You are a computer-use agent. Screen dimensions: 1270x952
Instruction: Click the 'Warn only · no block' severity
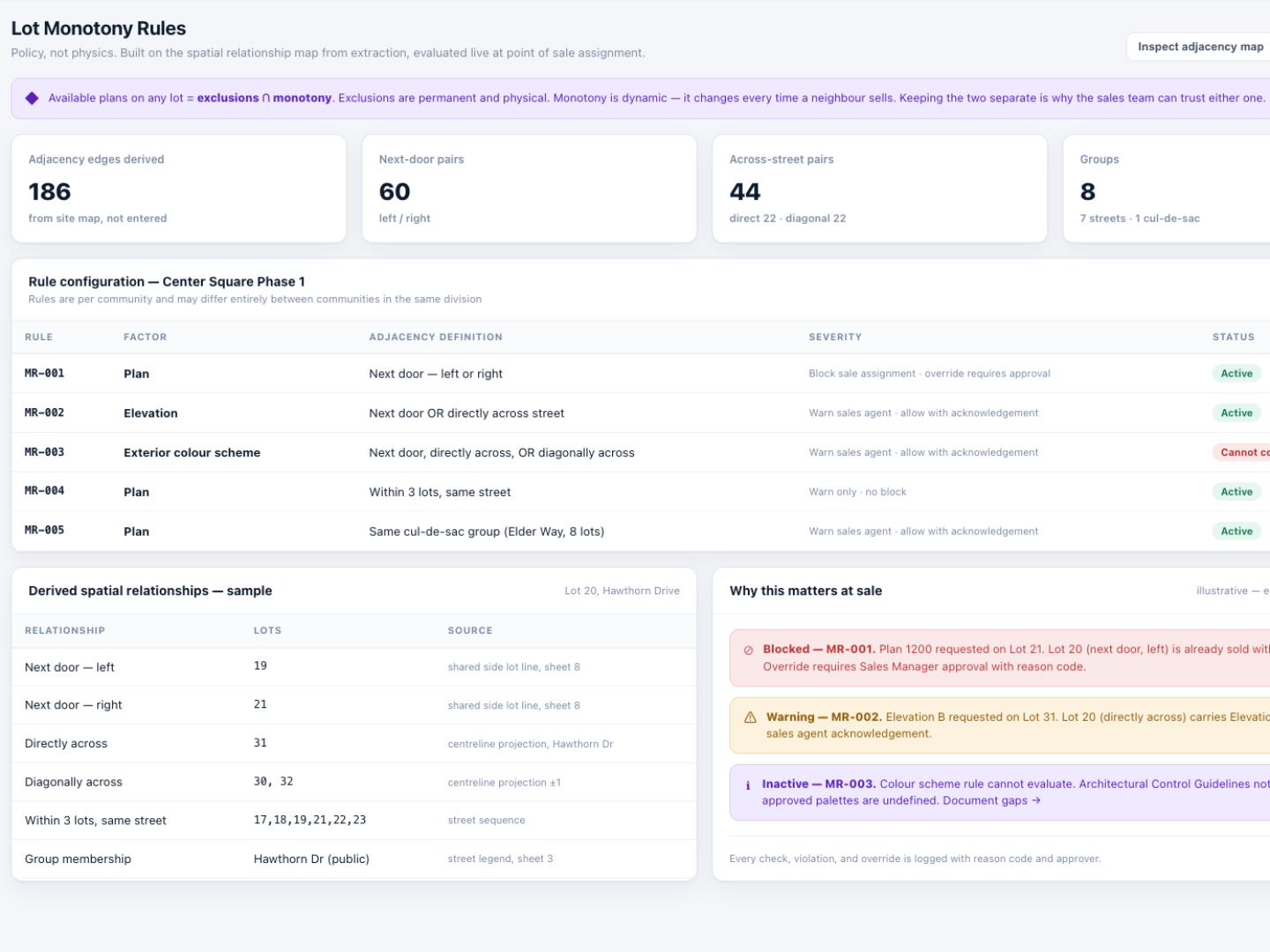click(857, 492)
